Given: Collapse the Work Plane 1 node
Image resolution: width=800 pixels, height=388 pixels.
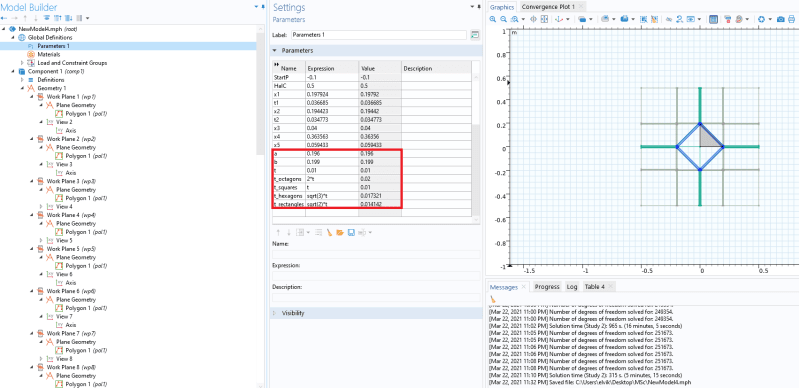Looking at the screenshot, I should point(32,96).
